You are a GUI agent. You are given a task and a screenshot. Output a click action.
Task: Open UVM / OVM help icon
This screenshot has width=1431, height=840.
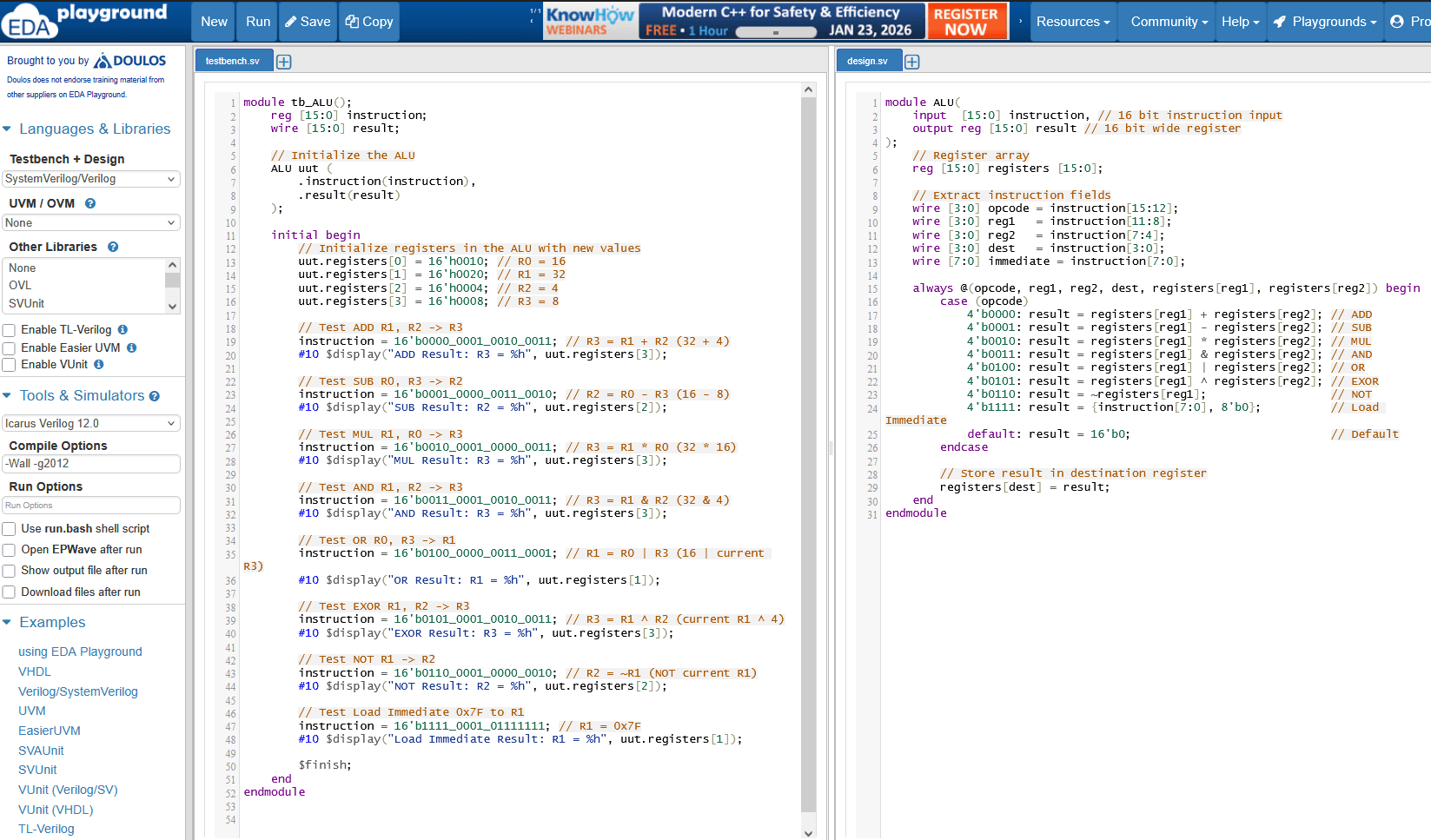[90, 203]
